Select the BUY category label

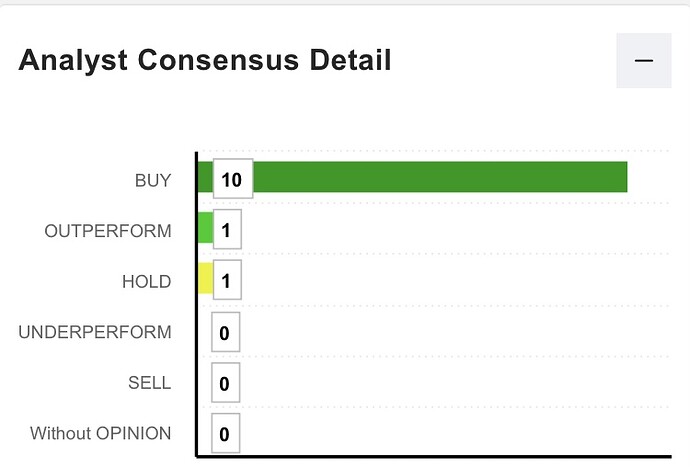coord(153,181)
